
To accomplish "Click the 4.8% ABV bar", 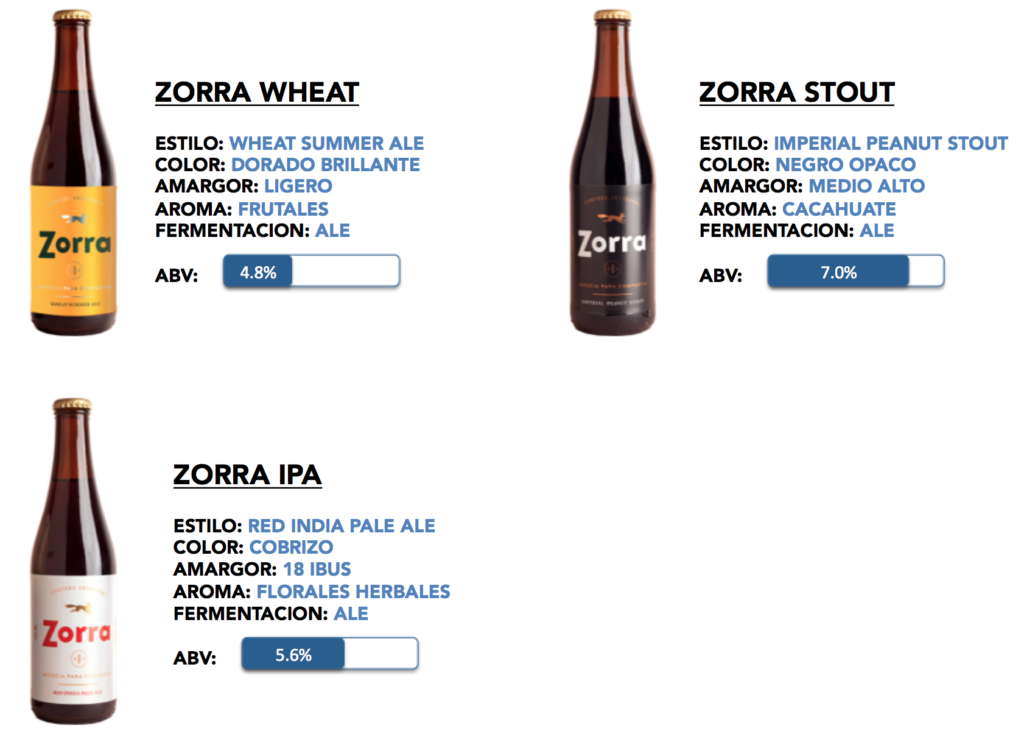I will [312, 271].
